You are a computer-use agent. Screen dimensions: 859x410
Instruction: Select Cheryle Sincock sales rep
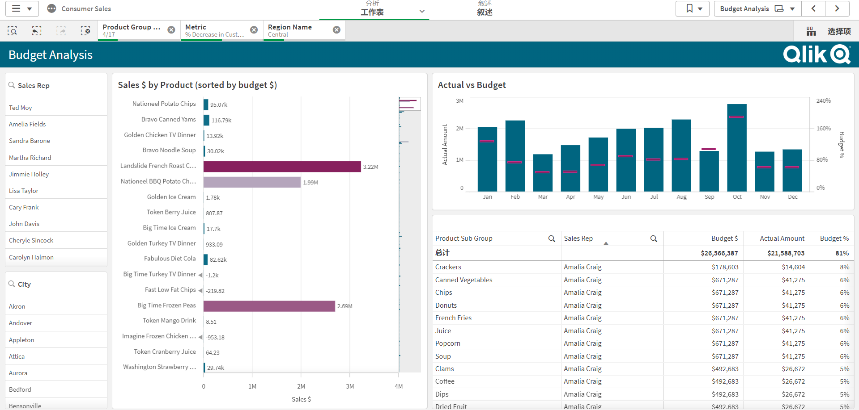coord(56,241)
